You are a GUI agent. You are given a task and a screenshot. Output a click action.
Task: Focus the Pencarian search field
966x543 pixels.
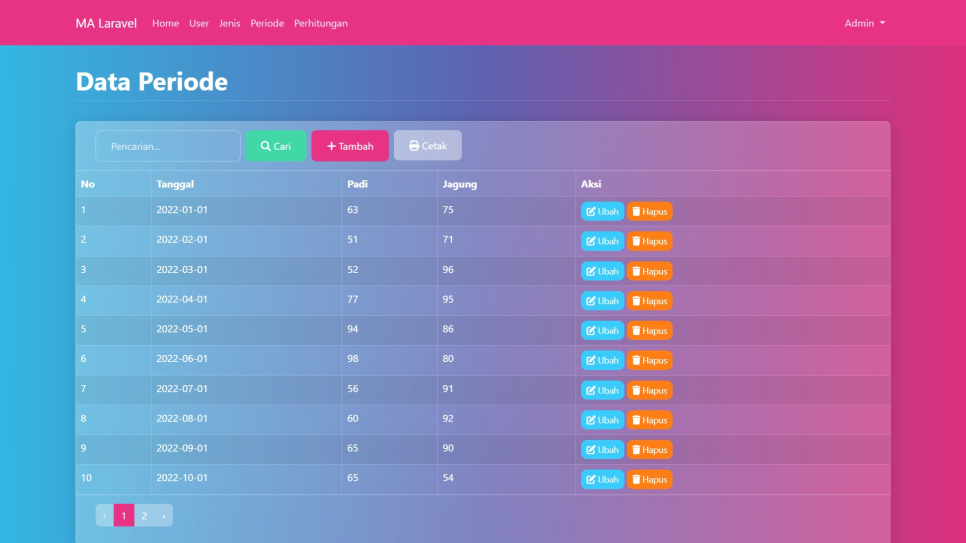click(x=168, y=145)
